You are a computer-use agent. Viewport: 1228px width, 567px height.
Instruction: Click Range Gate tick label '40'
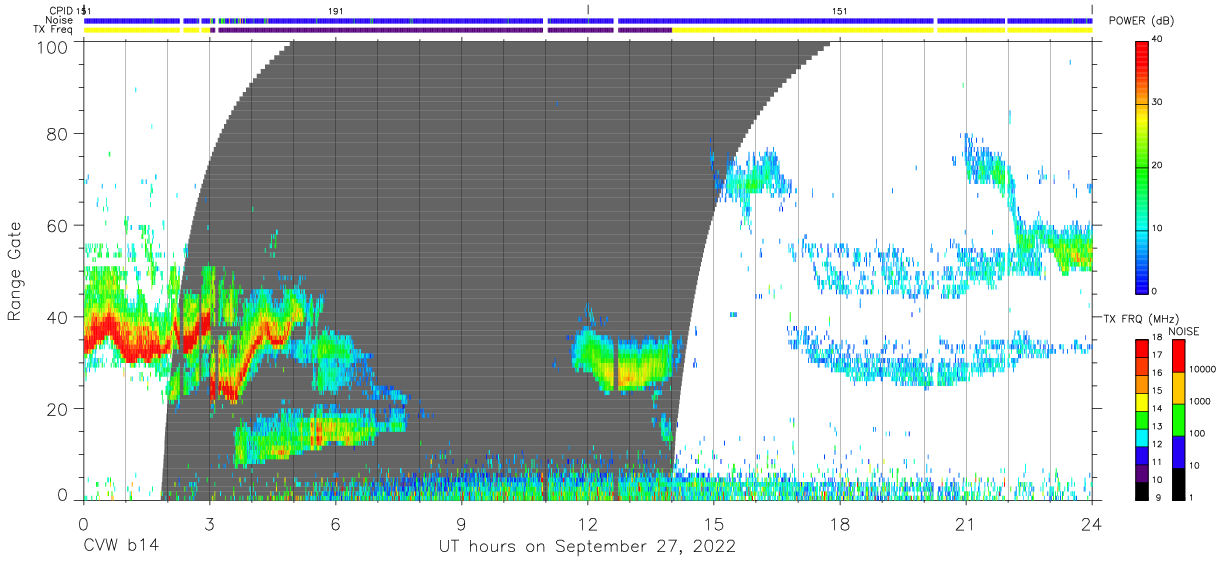coord(59,317)
